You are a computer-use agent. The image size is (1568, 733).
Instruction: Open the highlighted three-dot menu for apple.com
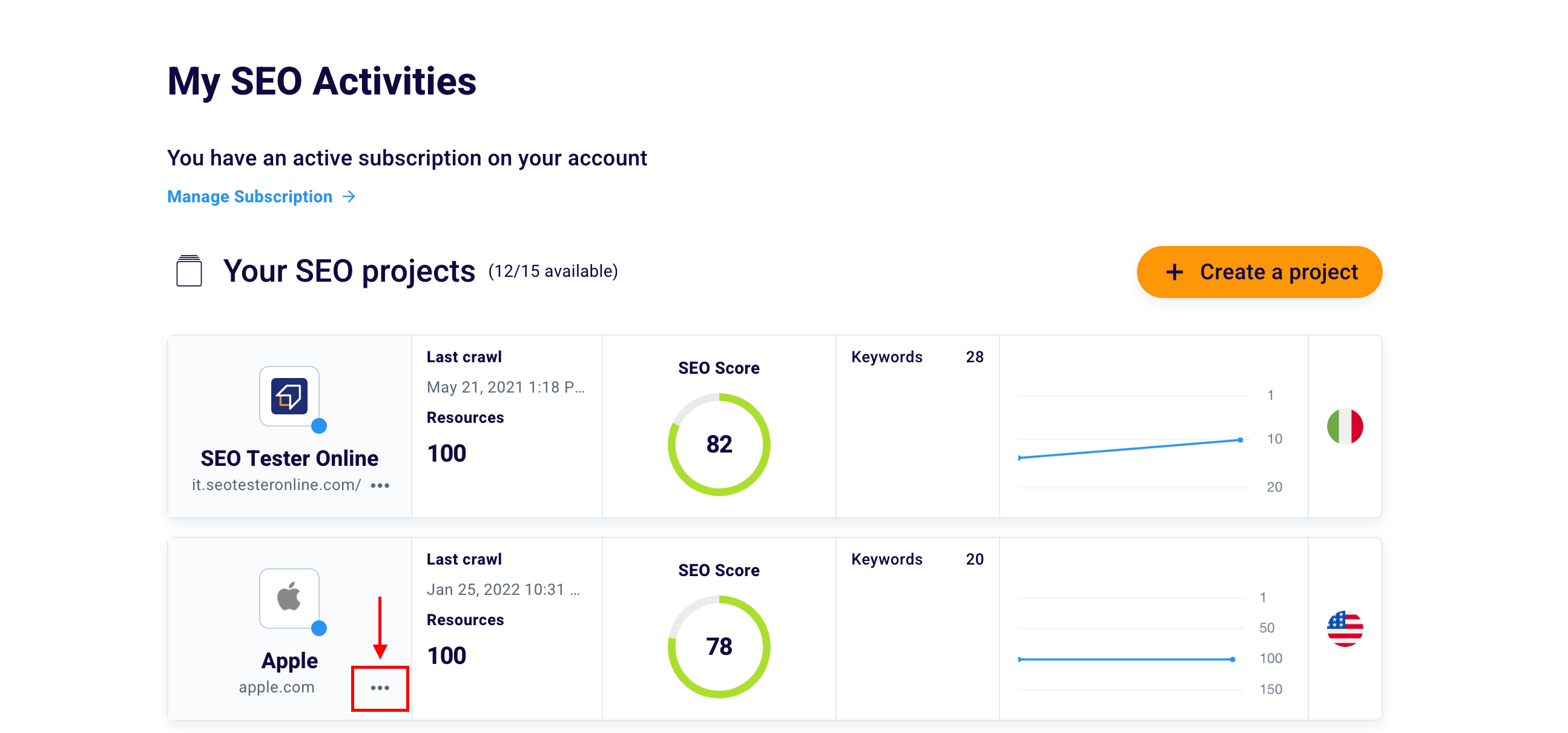click(380, 688)
